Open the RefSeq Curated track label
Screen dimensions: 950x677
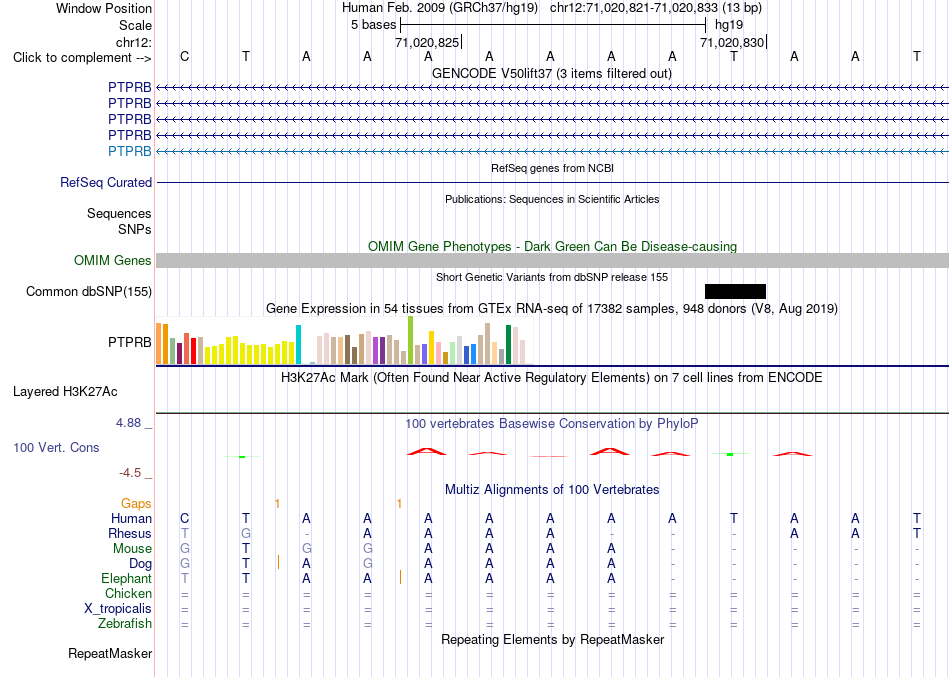tap(106, 182)
